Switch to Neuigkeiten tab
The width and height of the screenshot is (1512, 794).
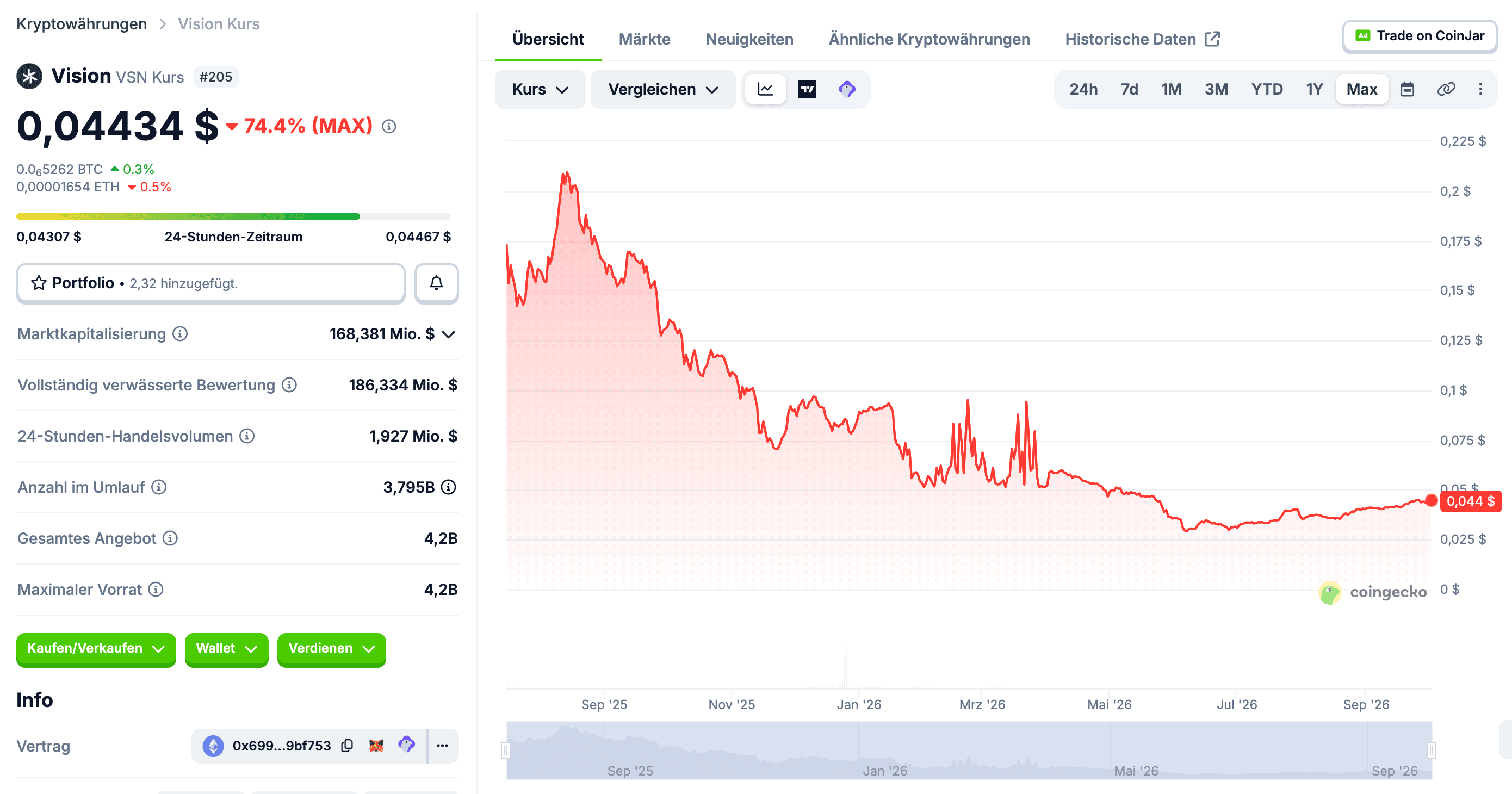pyautogui.click(x=749, y=39)
